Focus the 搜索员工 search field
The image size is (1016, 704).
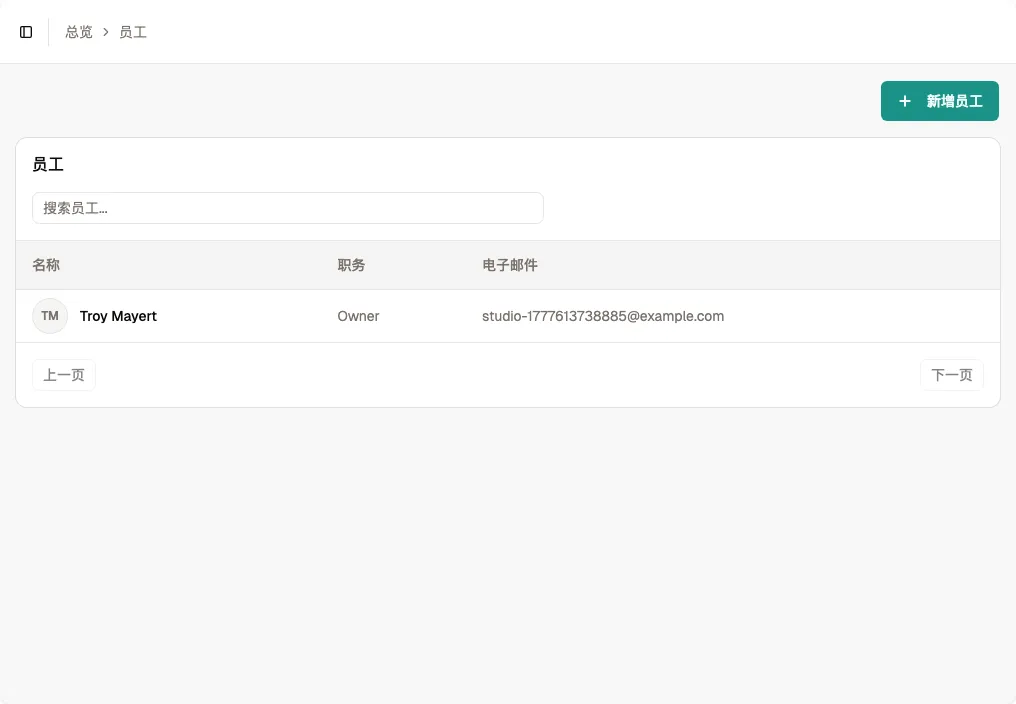(x=288, y=208)
